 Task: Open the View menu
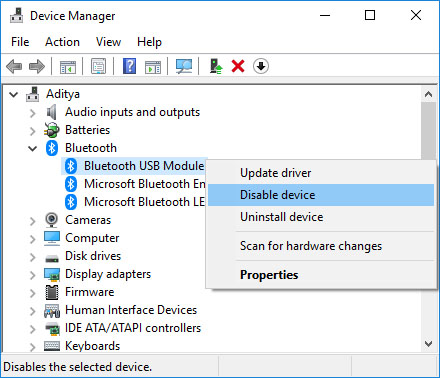click(x=108, y=42)
